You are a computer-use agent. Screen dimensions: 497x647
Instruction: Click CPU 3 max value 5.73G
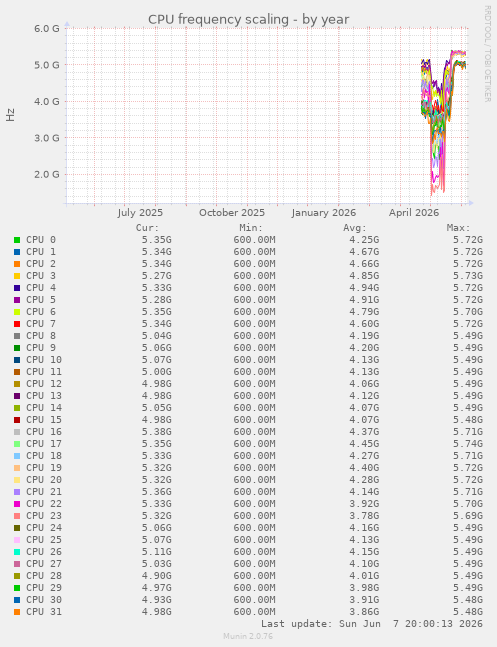468,276
